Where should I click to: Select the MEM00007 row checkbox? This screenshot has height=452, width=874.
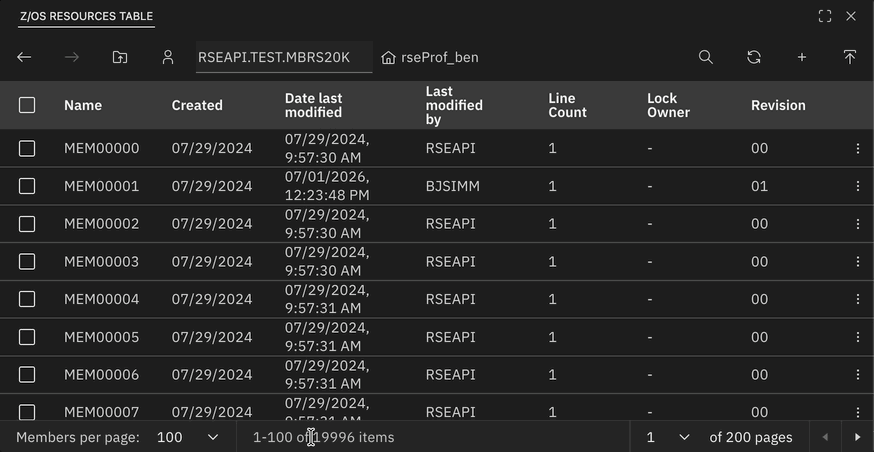pos(27,412)
